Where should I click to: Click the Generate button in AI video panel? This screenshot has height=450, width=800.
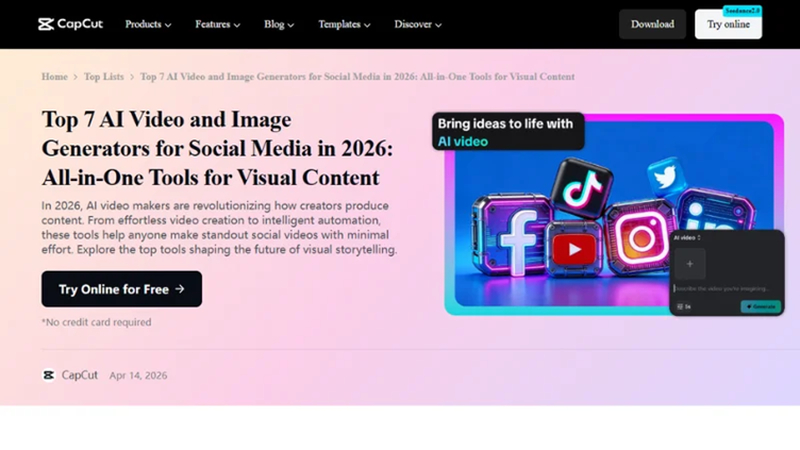click(760, 307)
